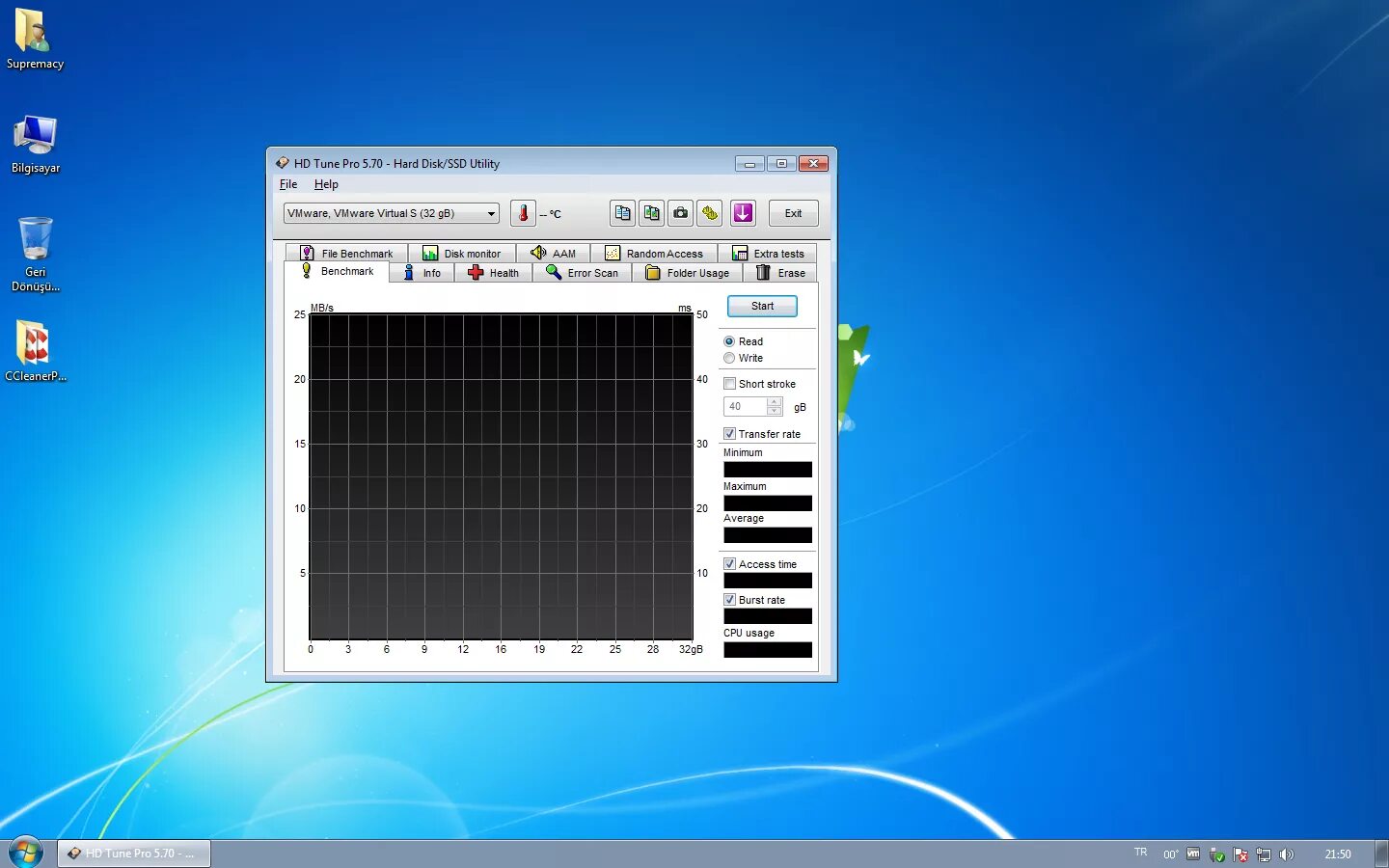Click the HD Tune title bar app icon
This screenshot has width=1389, height=868.
(x=282, y=163)
